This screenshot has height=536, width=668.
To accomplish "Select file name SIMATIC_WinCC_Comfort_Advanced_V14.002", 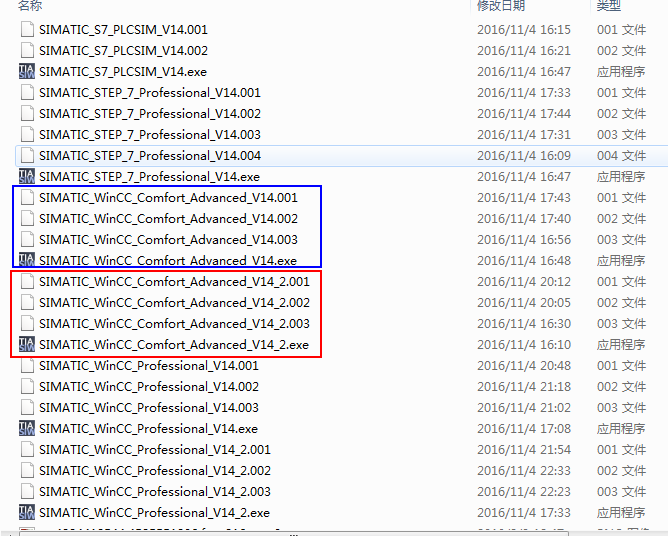I will point(168,219).
